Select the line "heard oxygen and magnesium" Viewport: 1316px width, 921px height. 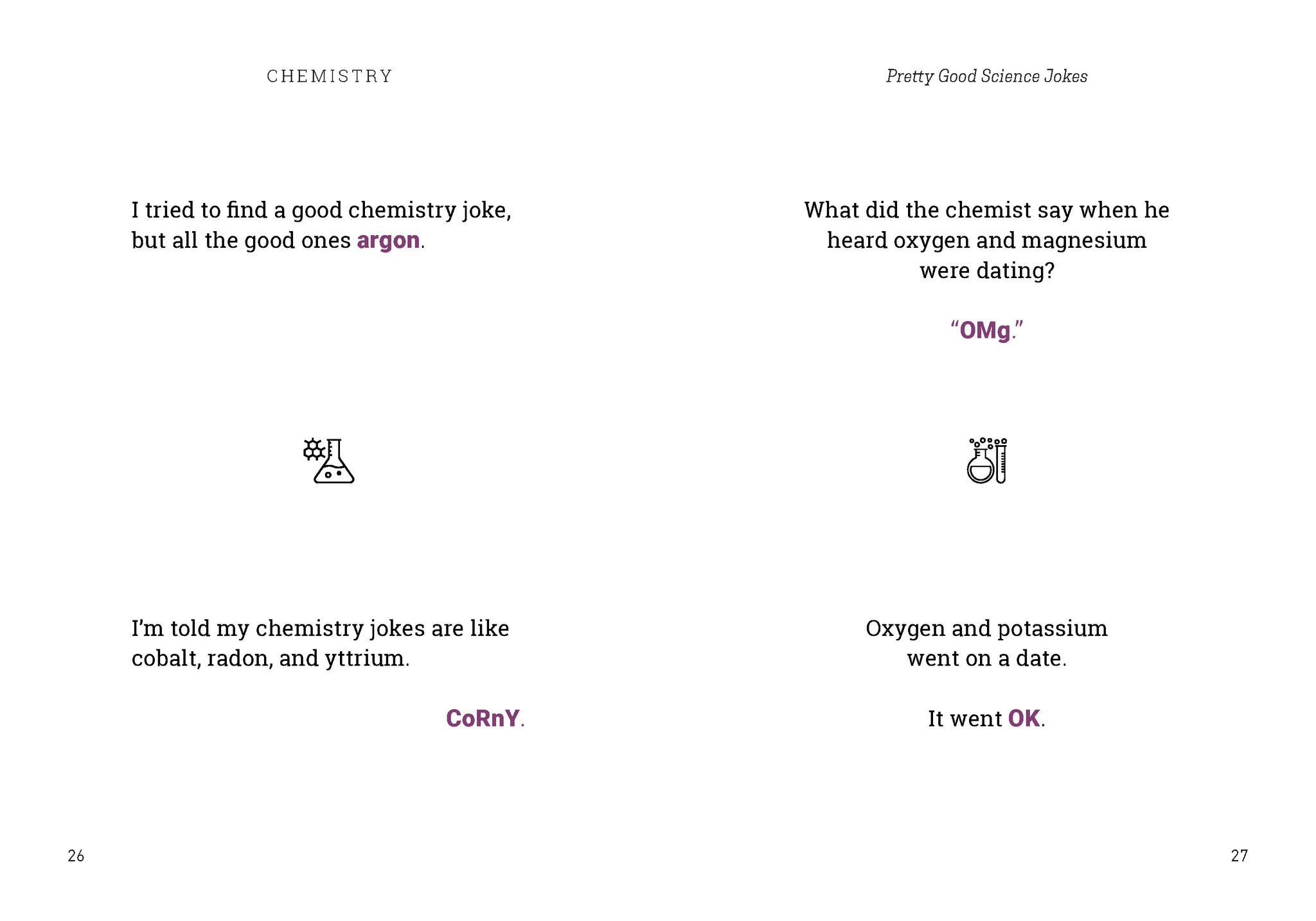click(986, 240)
